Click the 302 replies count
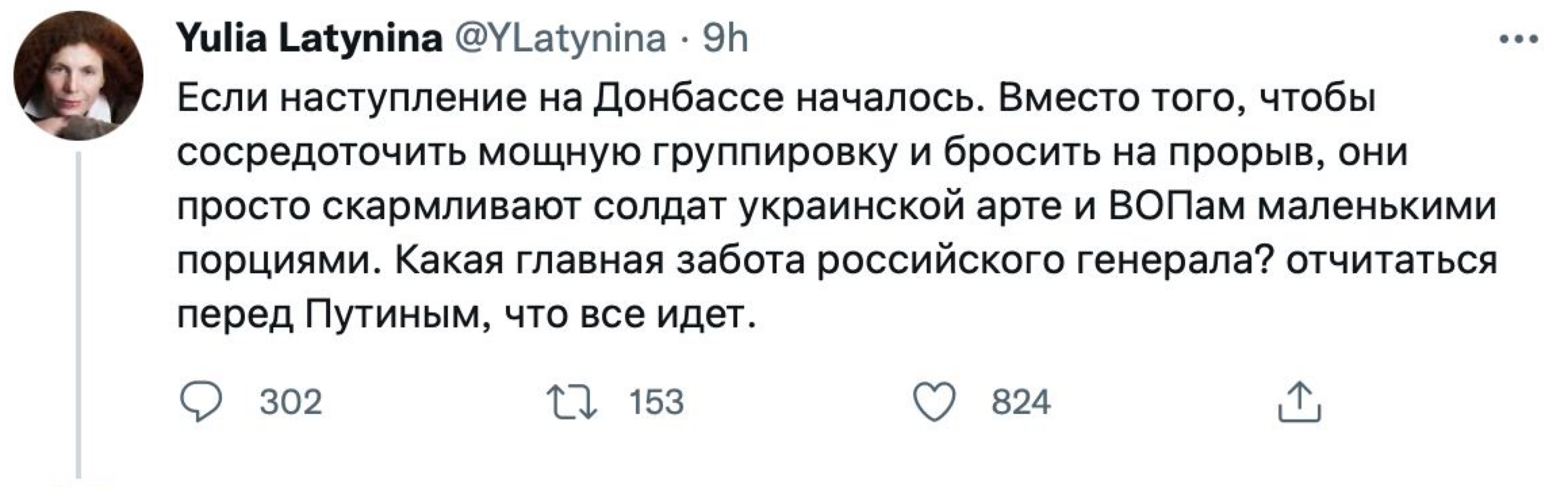Screen dimensions: 1568x487 coord(291,402)
